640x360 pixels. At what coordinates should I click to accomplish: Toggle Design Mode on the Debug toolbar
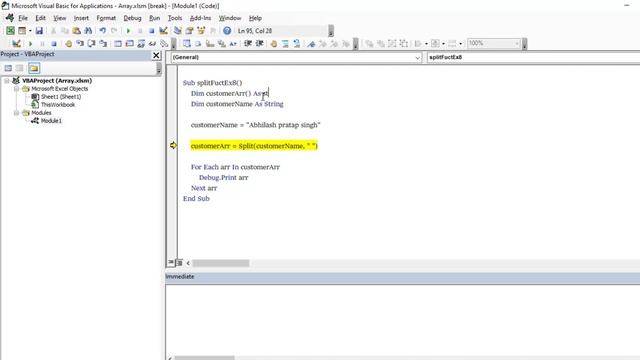click(x=16, y=43)
